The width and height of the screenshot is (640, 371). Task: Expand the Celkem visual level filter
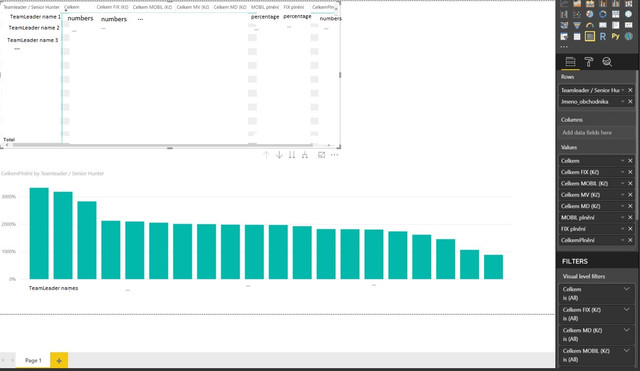tap(627, 289)
